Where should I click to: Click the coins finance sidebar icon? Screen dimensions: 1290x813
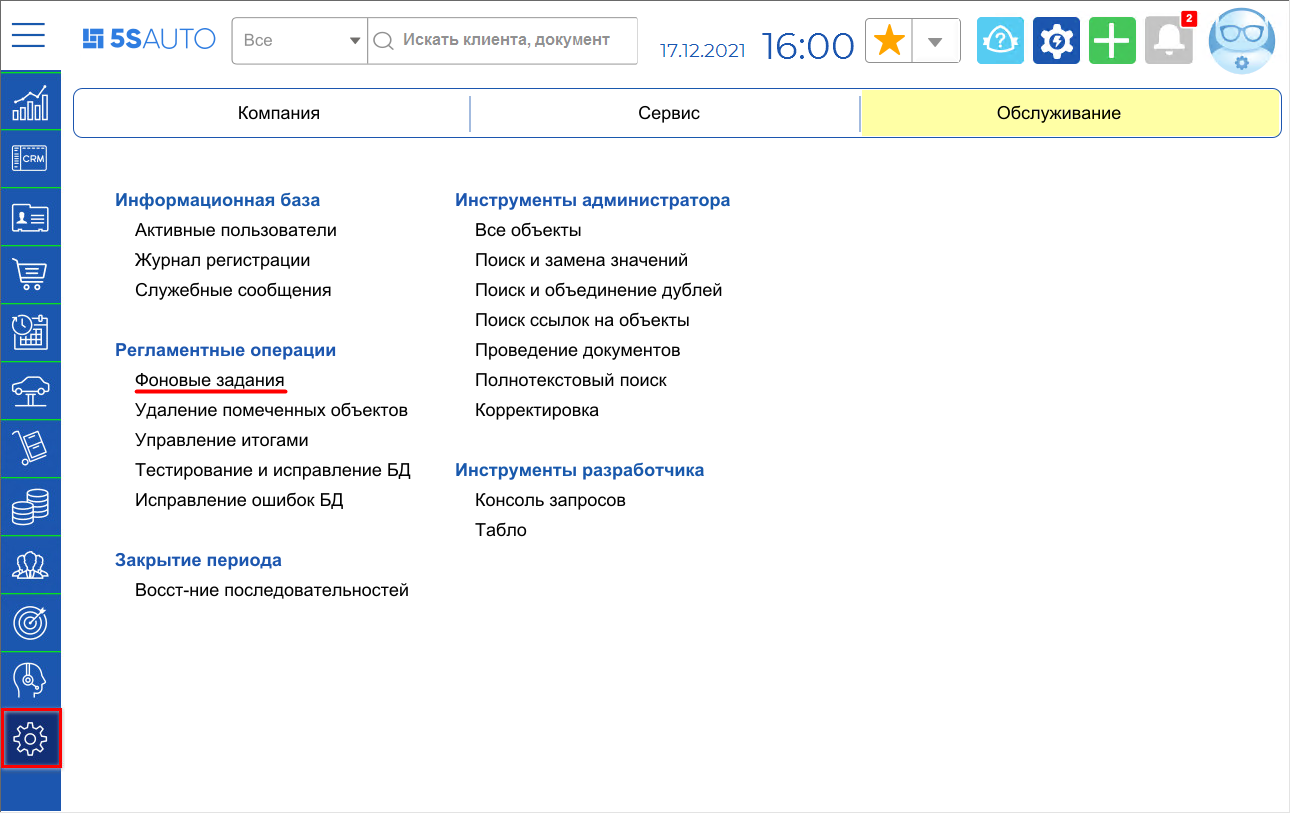[x=30, y=506]
